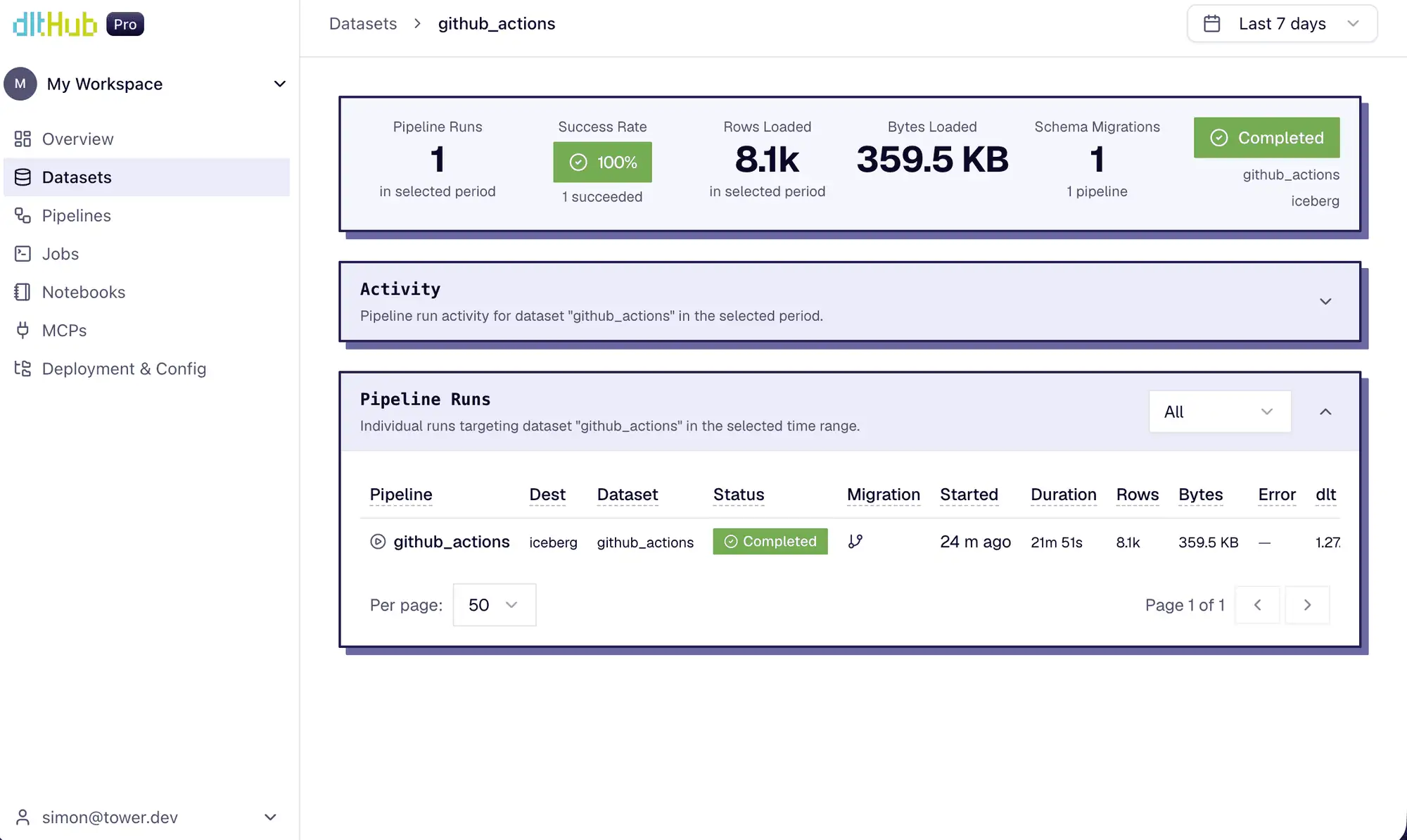The width and height of the screenshot is (1407, 840).
Task: Sort by Error column header
Action: click(x=1277, y=495)
